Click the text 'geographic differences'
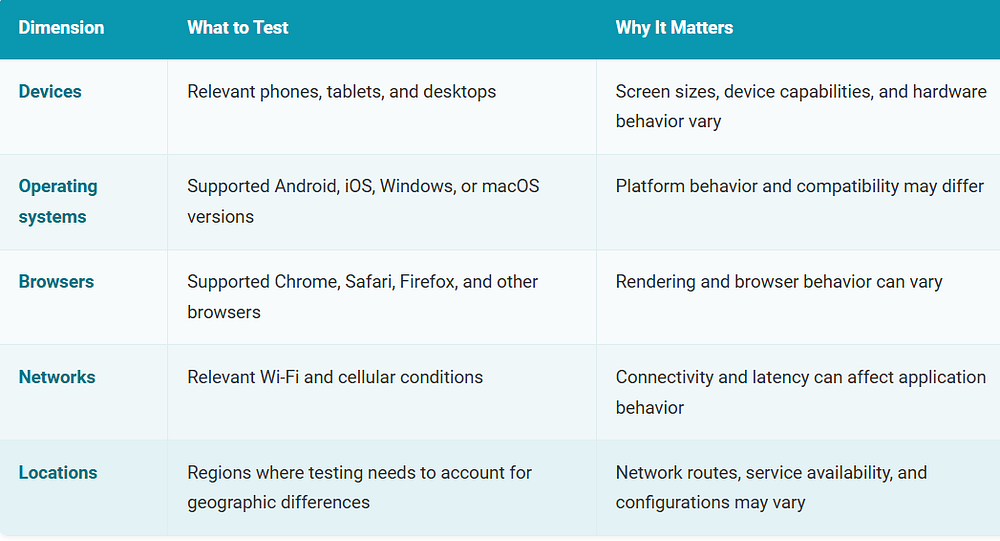Screen dimensions: 1000x541 click(278, 503)
